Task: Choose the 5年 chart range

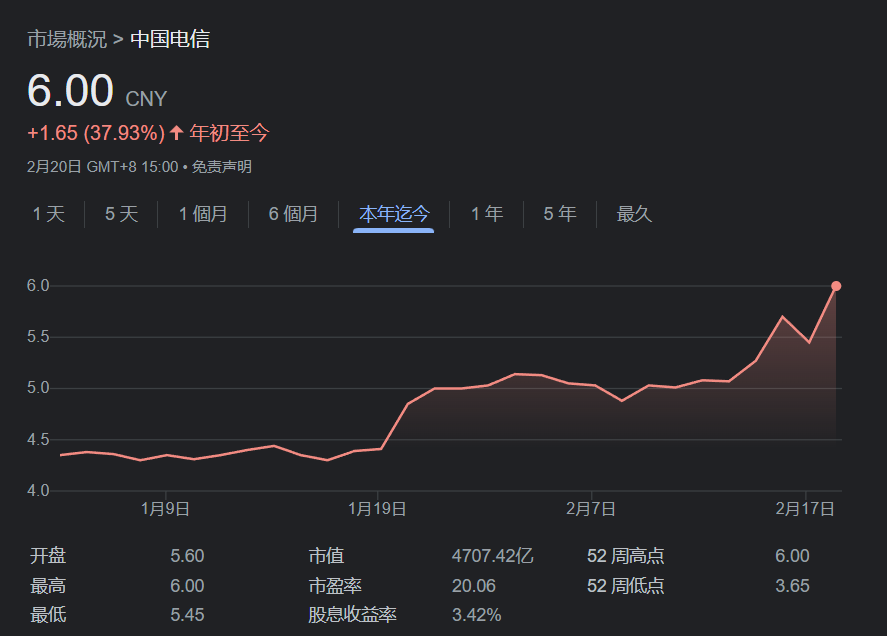Action: click(560, 214)
